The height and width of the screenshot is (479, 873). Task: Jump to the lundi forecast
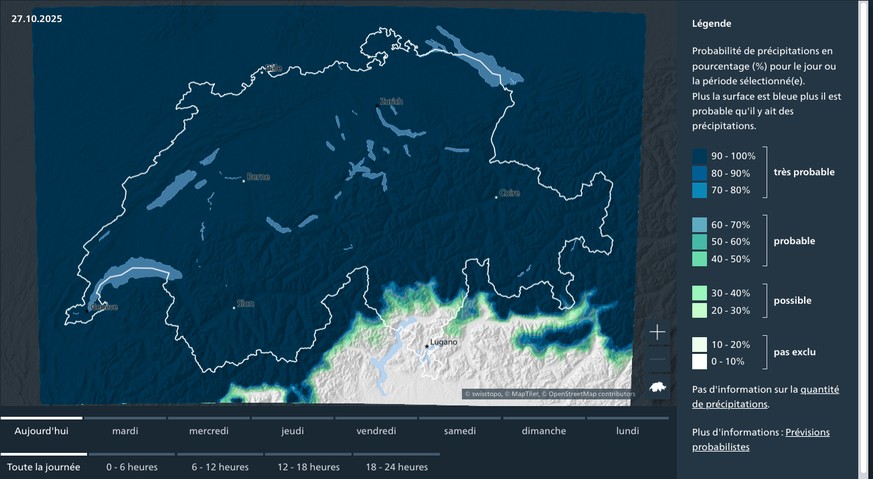pos(627,431)
